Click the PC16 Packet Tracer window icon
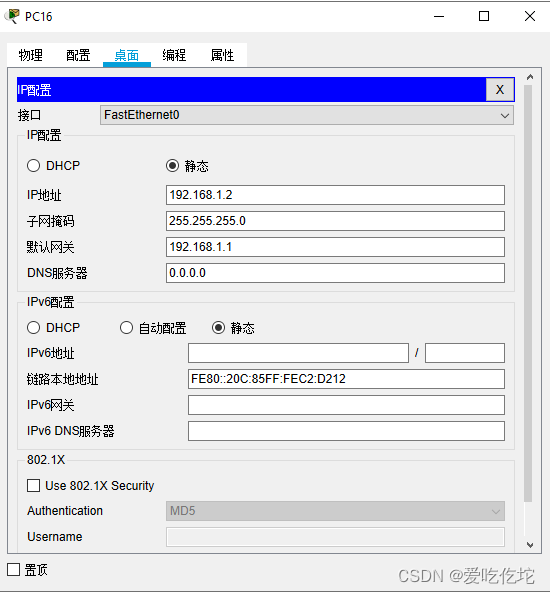 pyautogui.click(x=12, y=16)
